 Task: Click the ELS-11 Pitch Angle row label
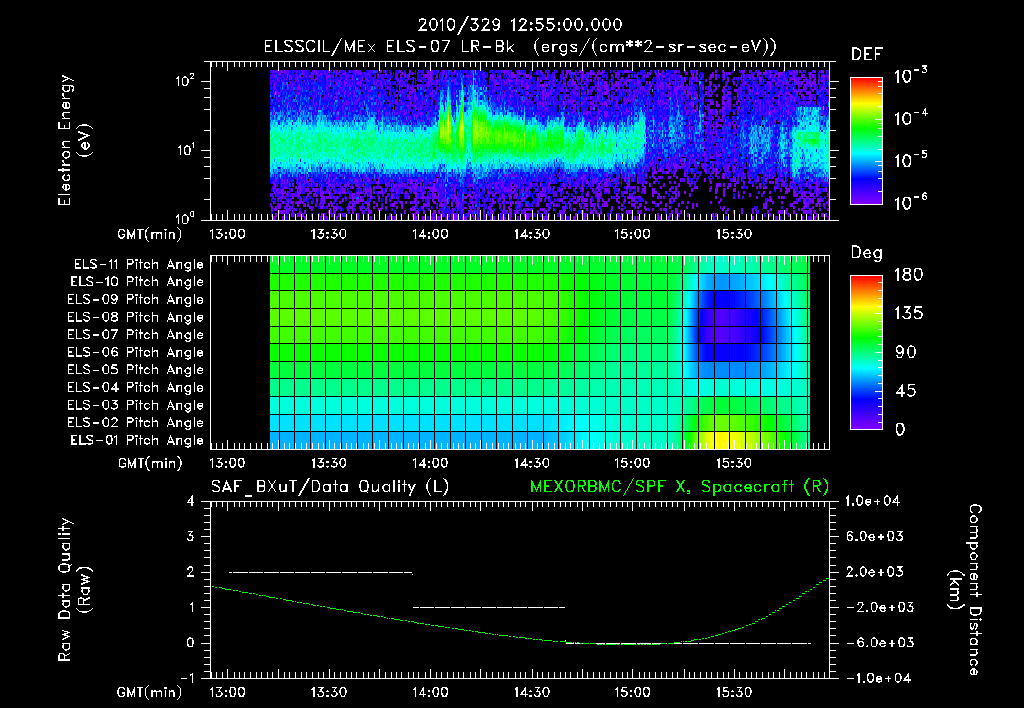[x=138, y=265]
